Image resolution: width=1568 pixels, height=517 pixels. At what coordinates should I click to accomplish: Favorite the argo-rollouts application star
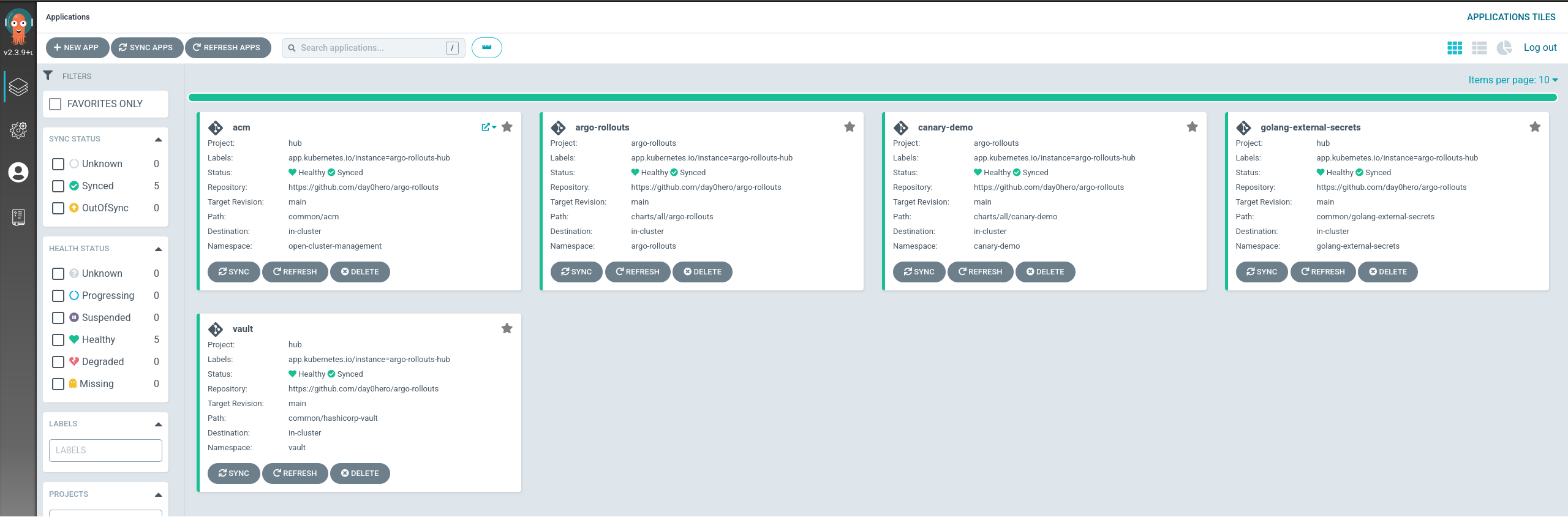[x=849, y=127]
